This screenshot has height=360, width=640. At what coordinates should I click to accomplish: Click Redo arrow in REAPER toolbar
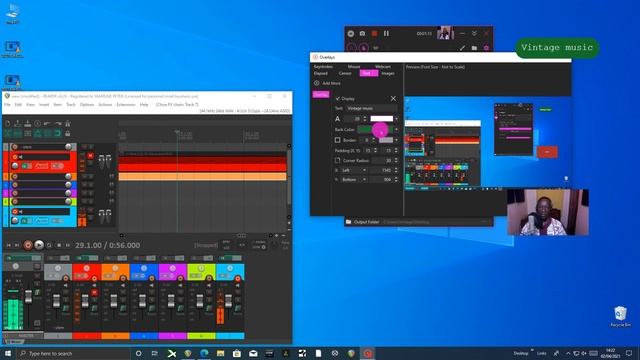pyautogui.click(x=58, y=123)
